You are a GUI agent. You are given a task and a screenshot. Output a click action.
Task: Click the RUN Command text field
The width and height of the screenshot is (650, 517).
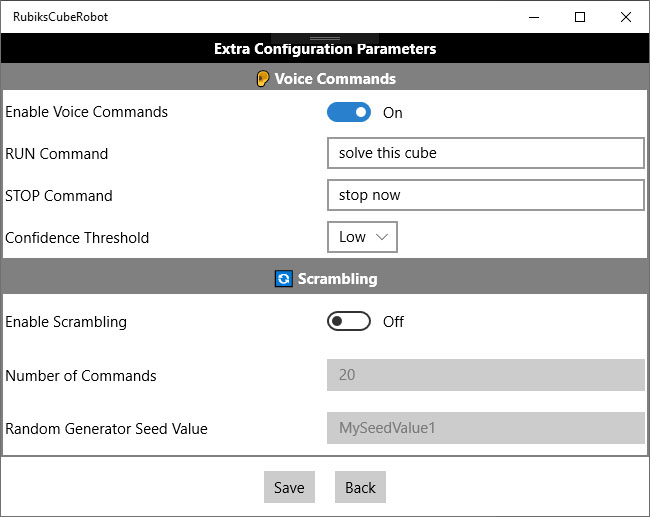click(486, 153)
